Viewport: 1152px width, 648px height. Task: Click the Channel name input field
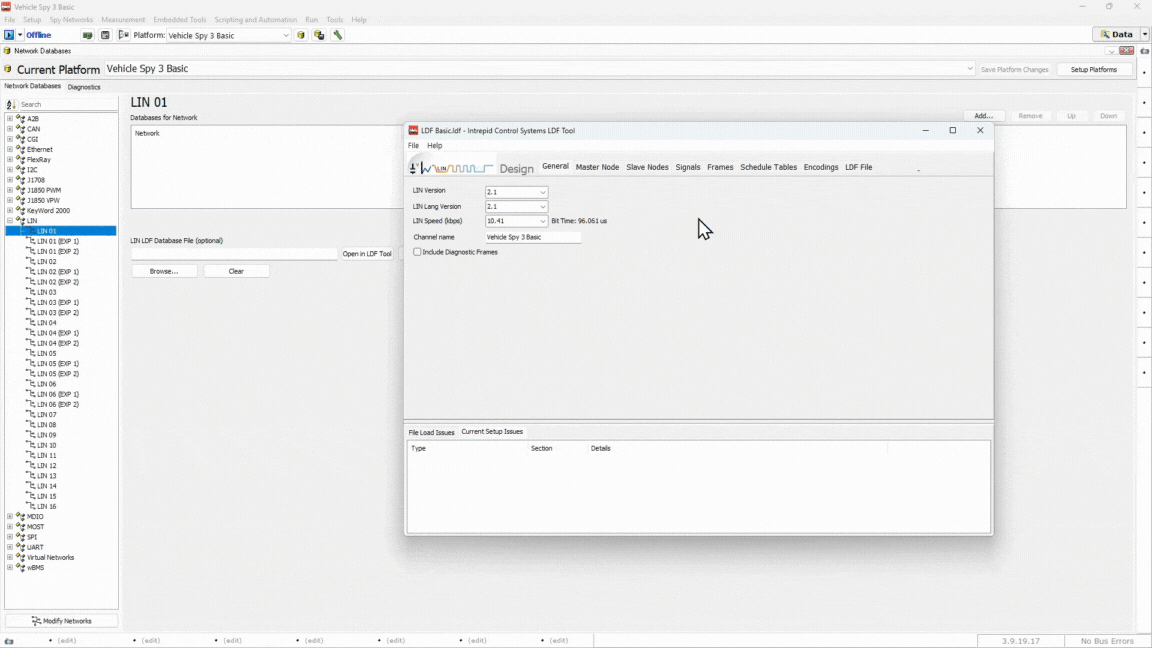click(x=532, y=237)
